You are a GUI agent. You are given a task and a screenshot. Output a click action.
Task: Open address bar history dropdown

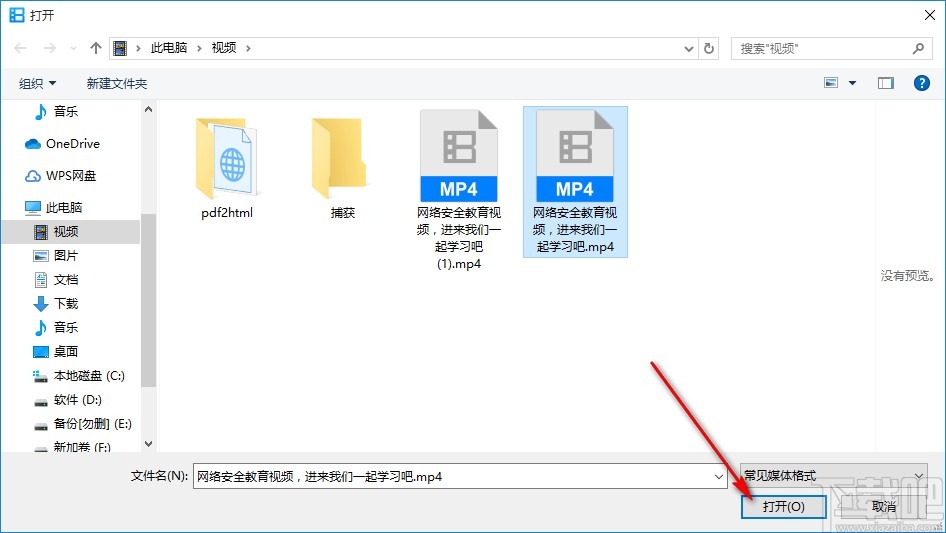[688, 48]
